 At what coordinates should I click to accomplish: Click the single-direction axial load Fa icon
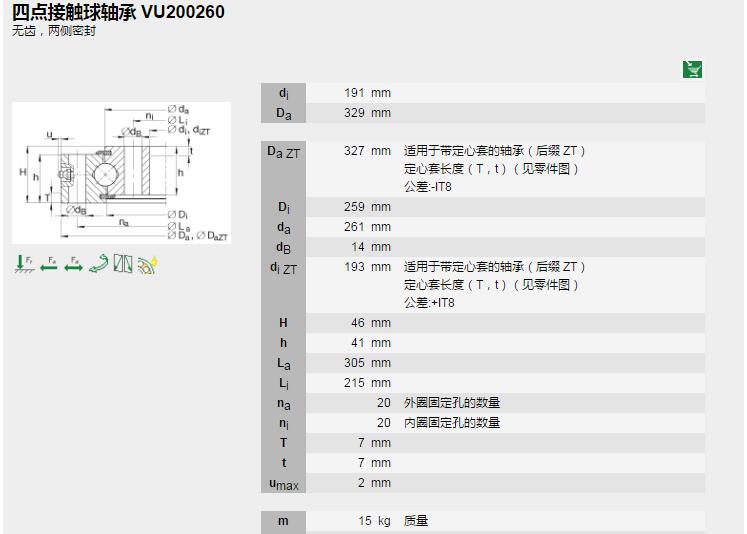click(x=49, y=264)
